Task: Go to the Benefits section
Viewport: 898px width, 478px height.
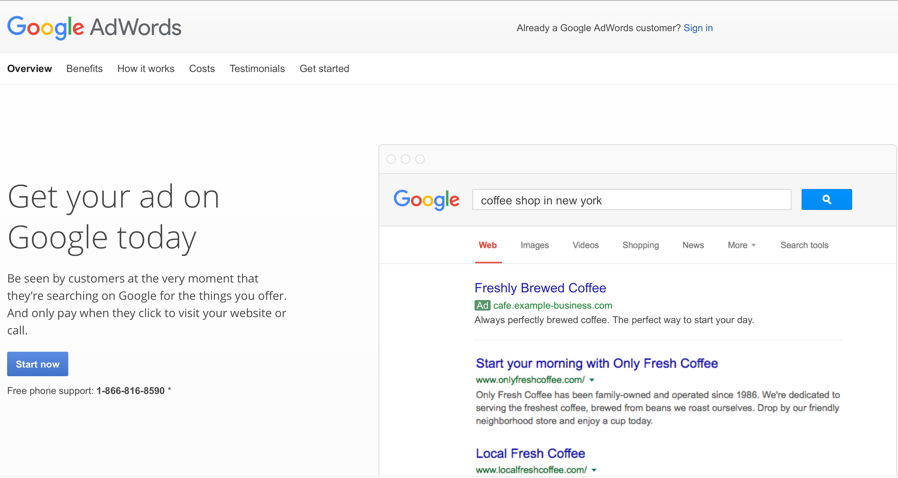Action: tap(84, 69)
